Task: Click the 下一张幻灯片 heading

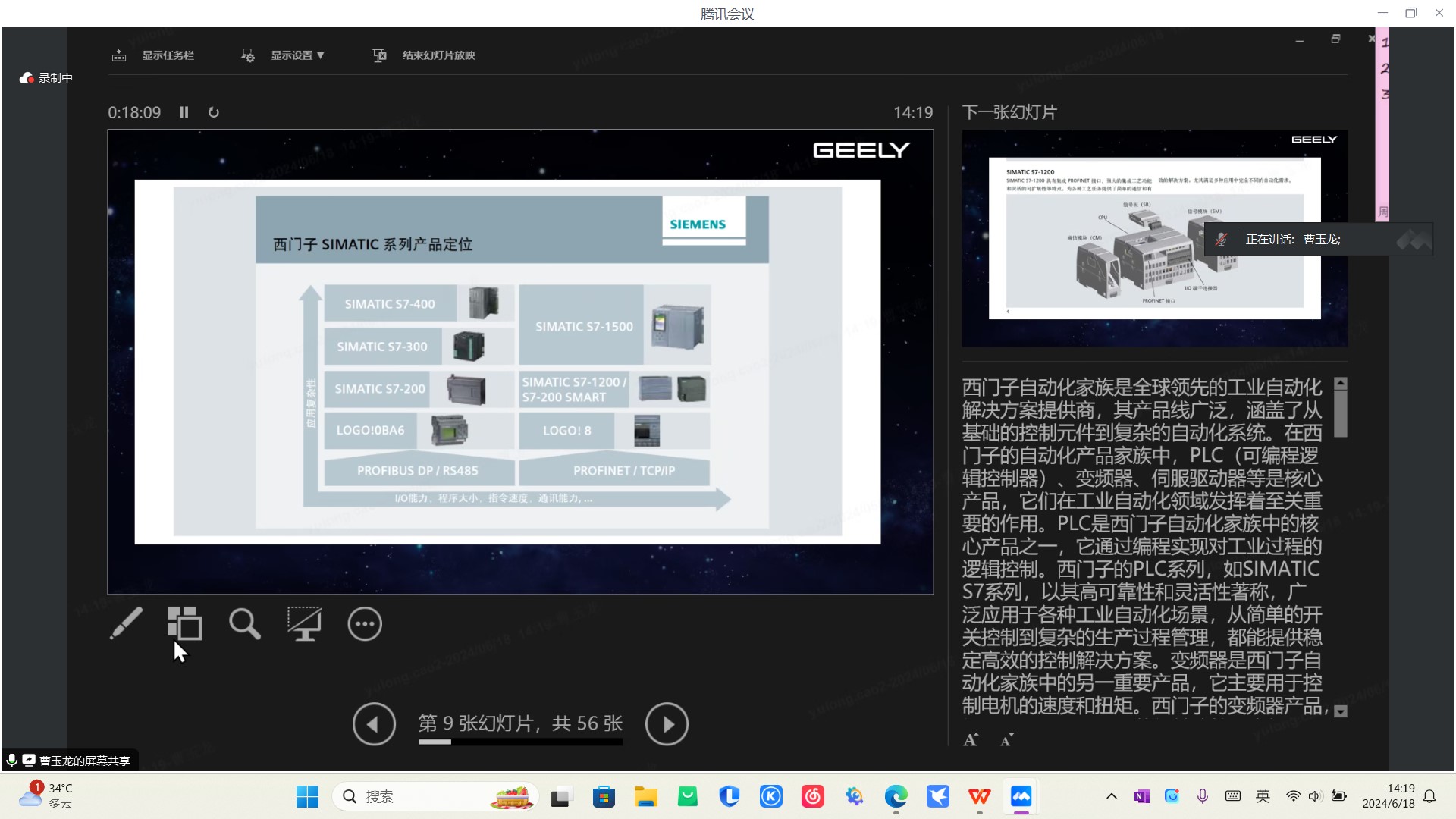Action: 1009,112
